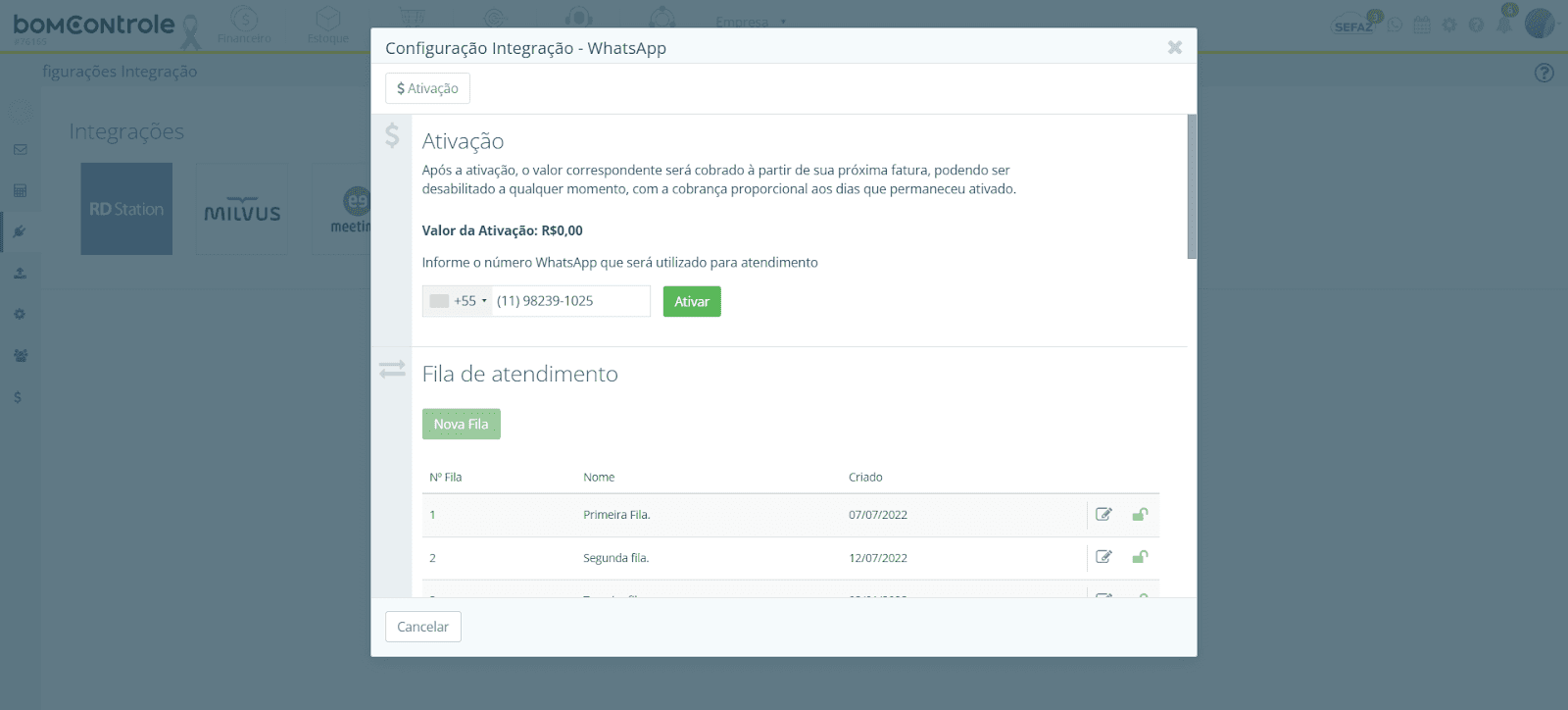Edit the Primeira Fila queue

(1103, 514)
